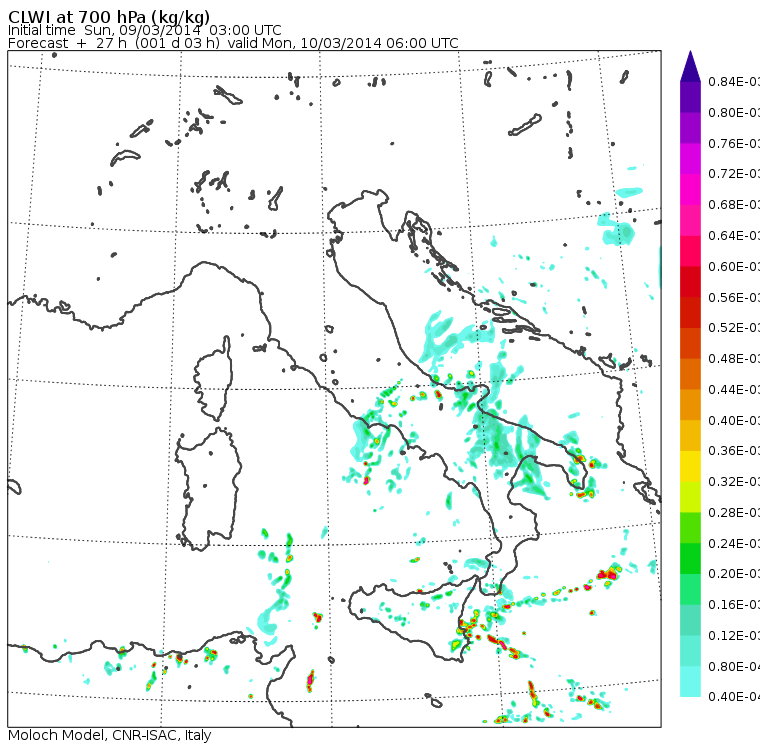Image resolution: width=760 pixels, height=749 pixels.
Task: Select the magenta band between 0.72E-03 and 0.76E-03
Action: (690, 159)
